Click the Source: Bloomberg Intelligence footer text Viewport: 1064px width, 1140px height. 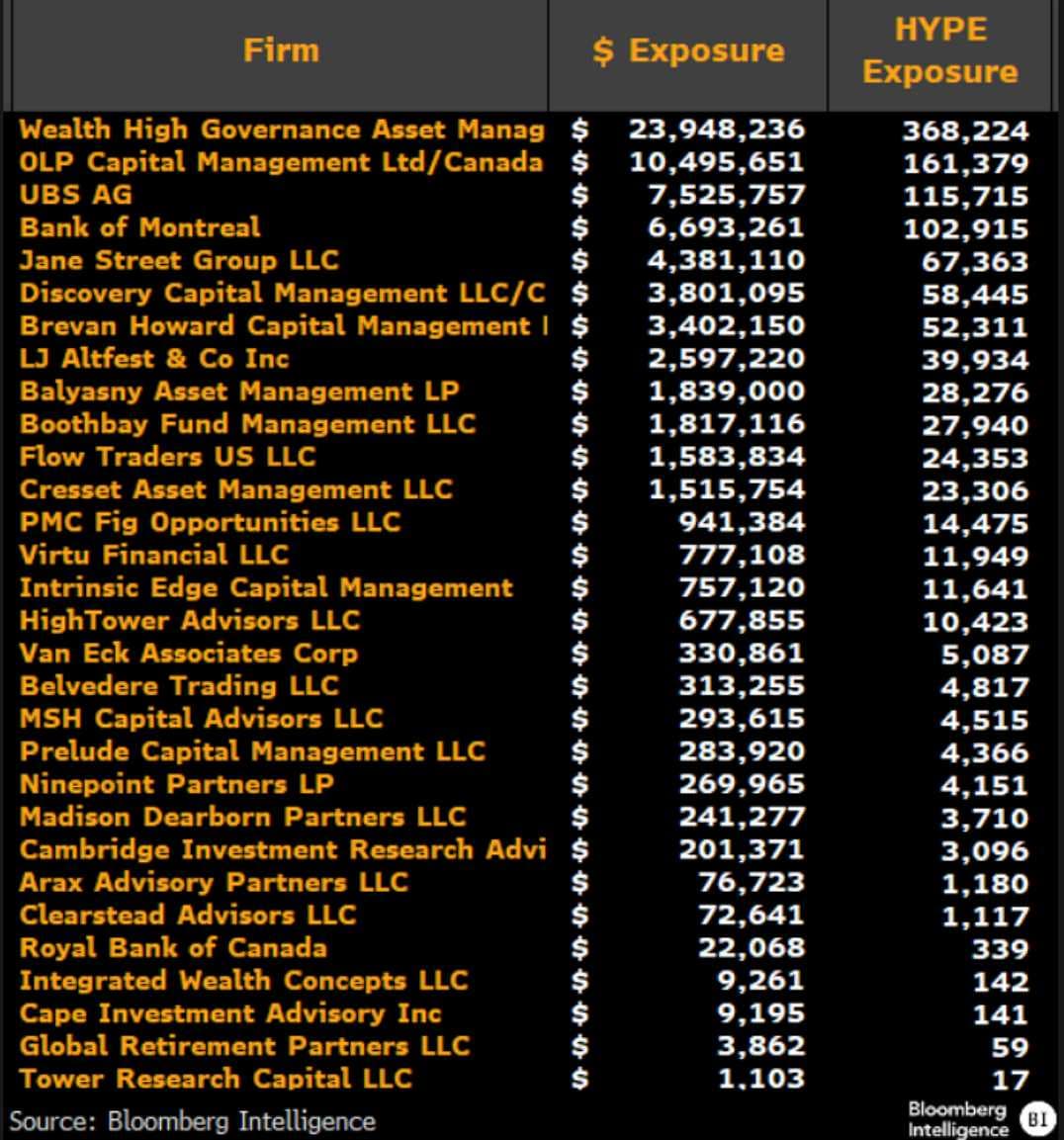point(192,1121)
